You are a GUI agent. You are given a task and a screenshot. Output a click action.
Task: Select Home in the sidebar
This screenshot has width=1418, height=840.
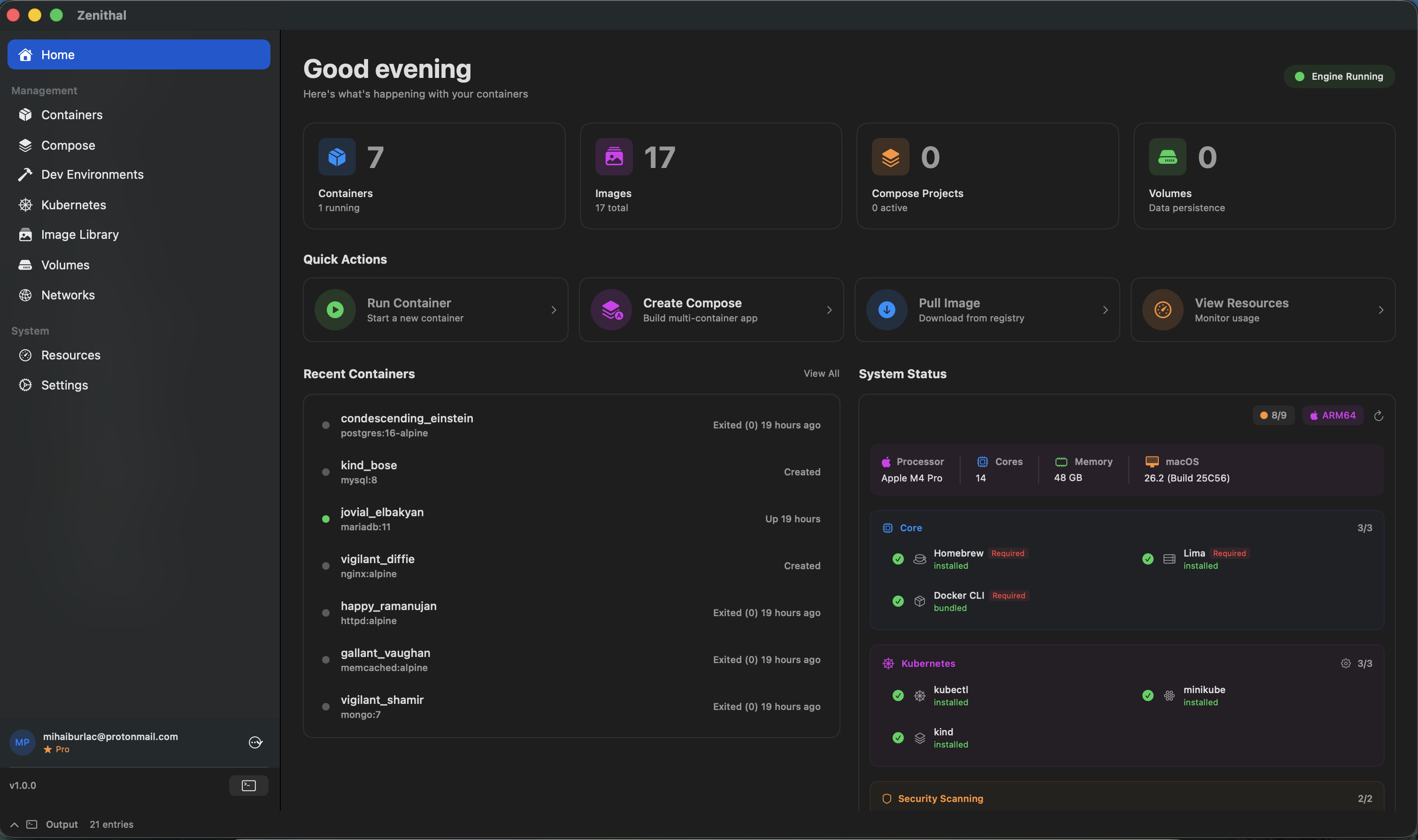(x=58, y=54)
